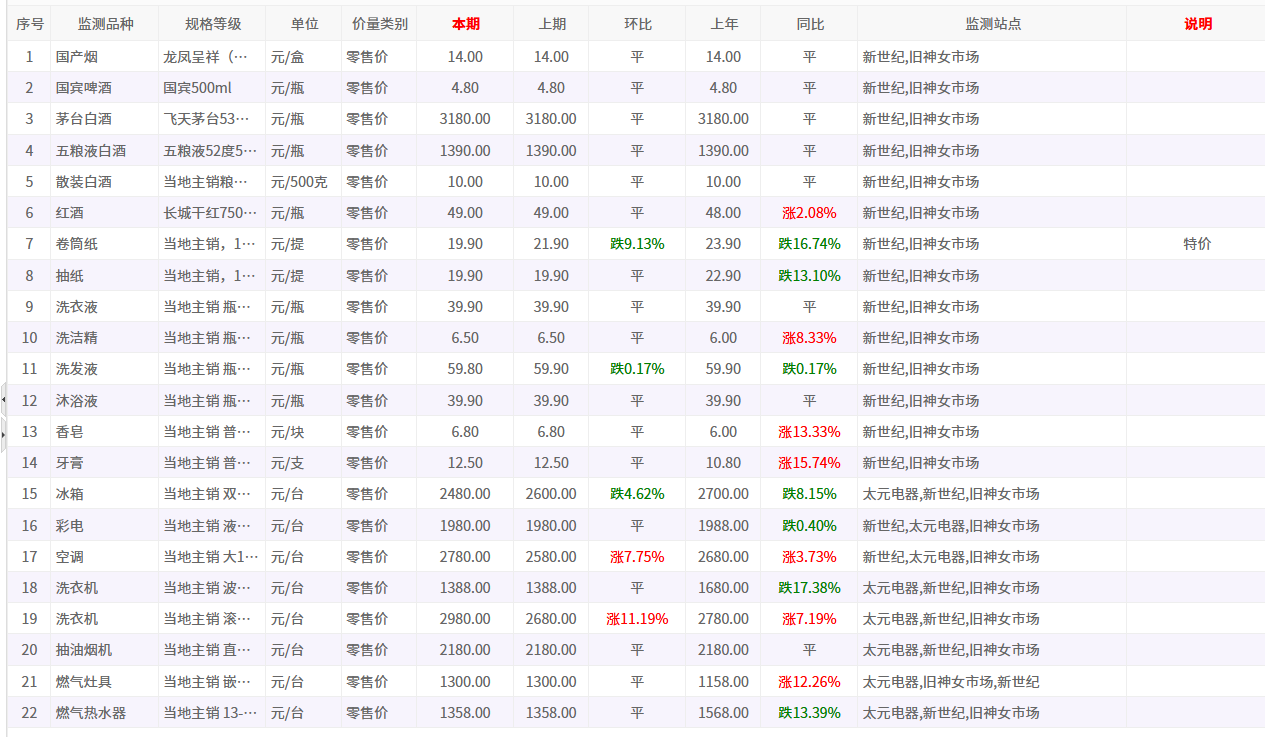Select the 彩电 product cell
Image resolution: width=1265 pixels, height=737 pixels.
(104, 526)
